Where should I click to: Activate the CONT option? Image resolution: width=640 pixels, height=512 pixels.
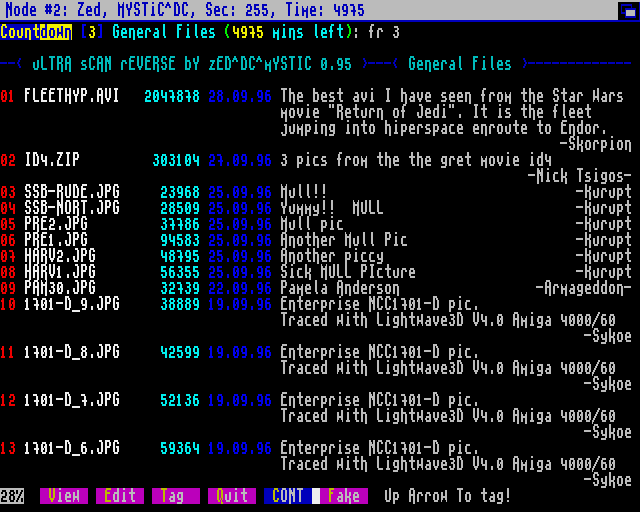pyautogui.click(x=287, y=496)
